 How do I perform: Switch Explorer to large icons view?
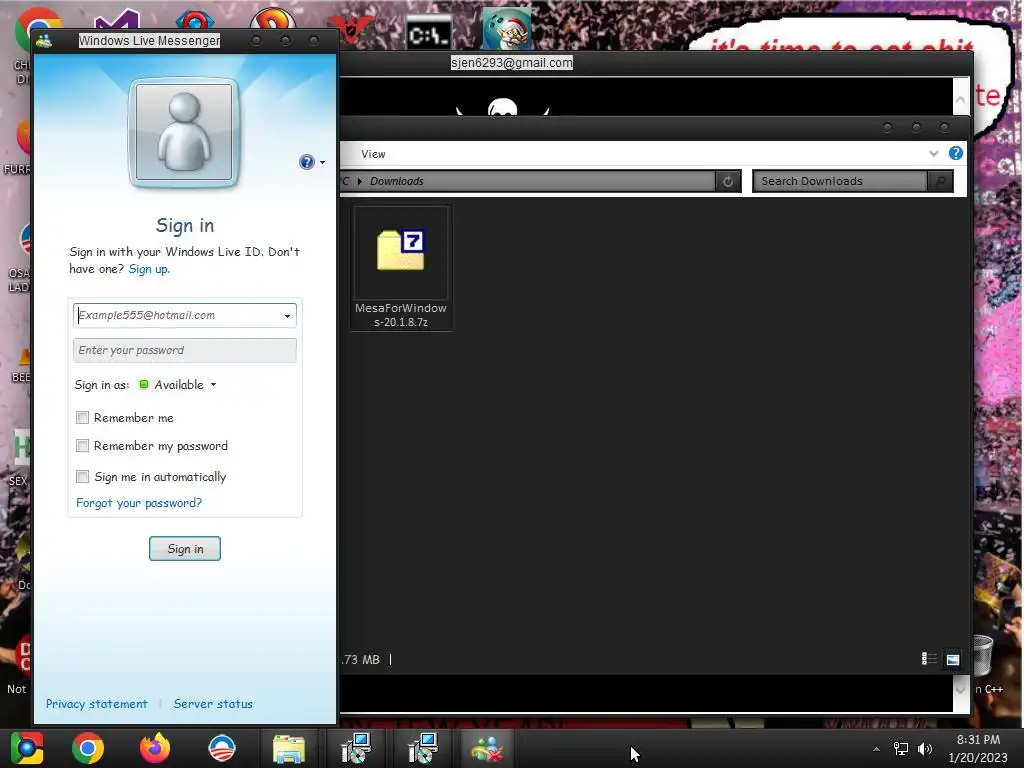click(x=953, y=660)
